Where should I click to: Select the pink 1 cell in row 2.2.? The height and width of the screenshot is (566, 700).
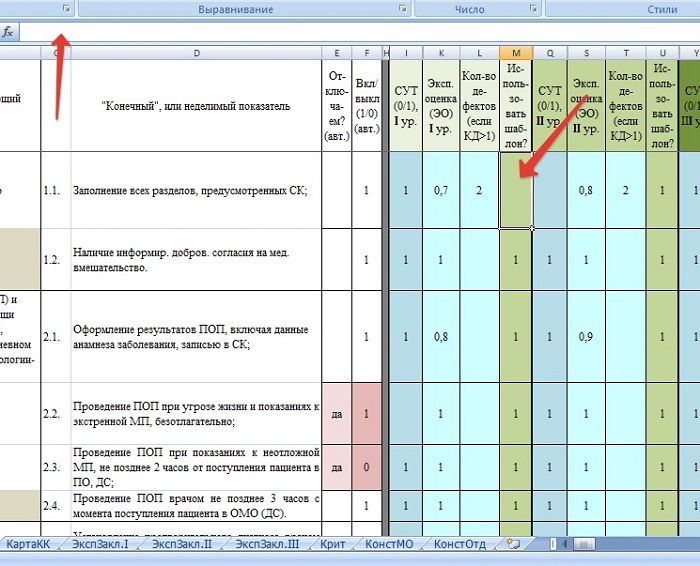367,414
